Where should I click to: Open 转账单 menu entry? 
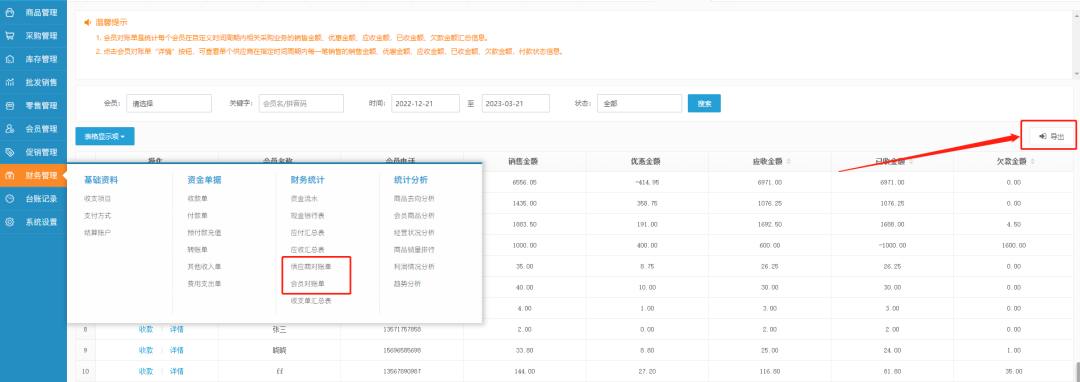(x=198, y=249)
